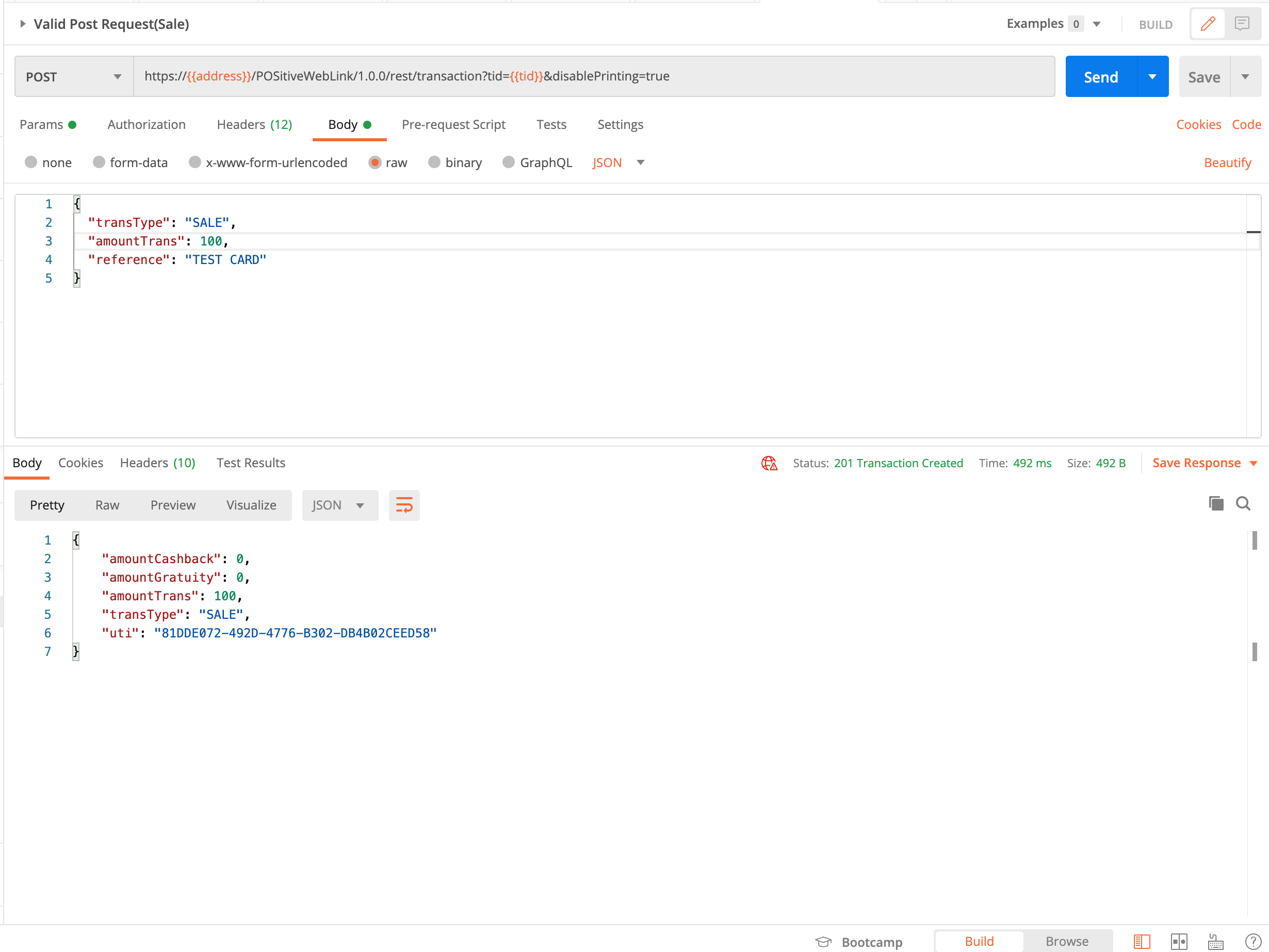Click the Beautify link
The image size is (1269, 952).
tap(1227, 162)
